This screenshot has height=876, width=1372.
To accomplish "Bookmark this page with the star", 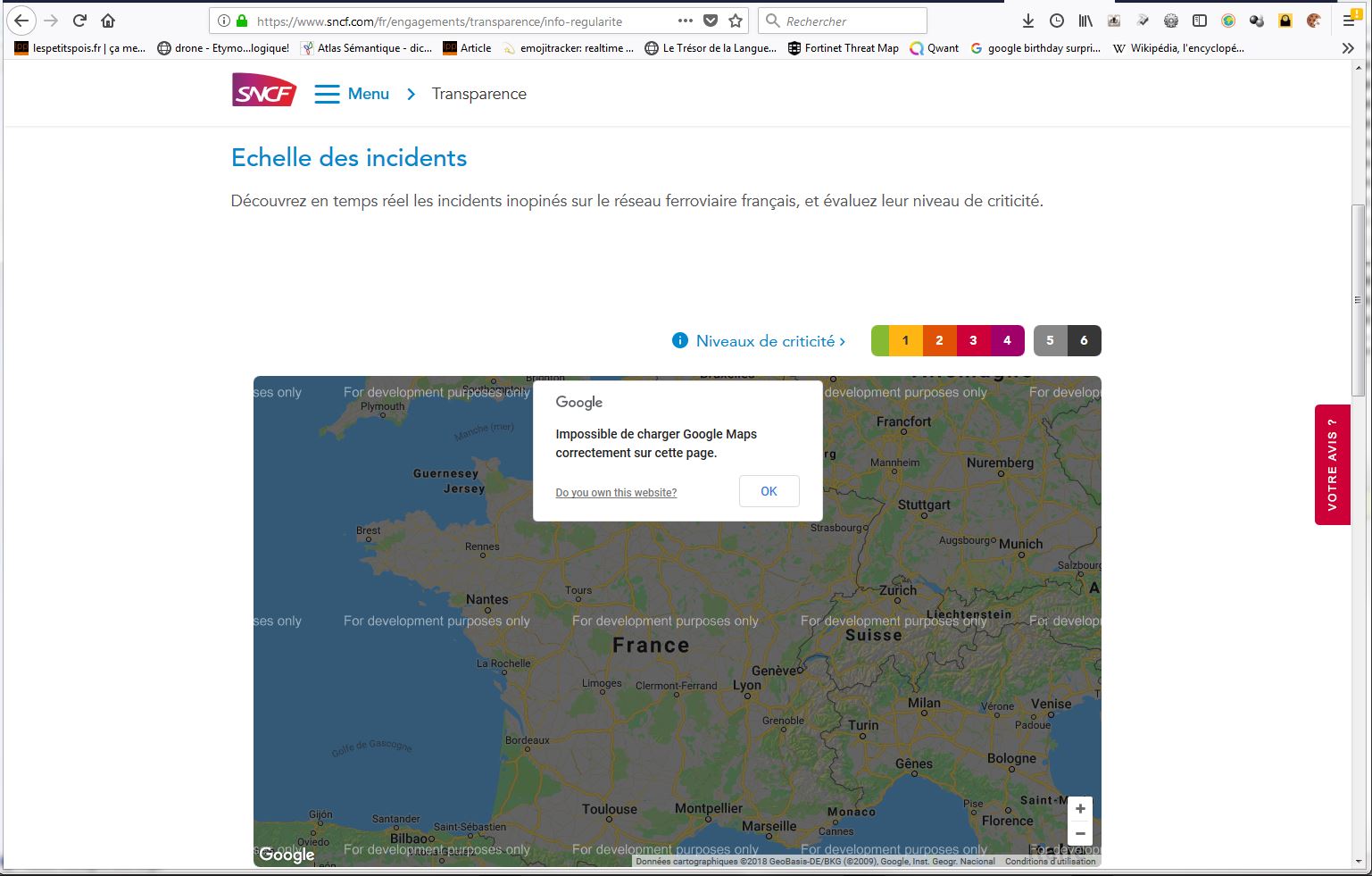I will (736, 21).
